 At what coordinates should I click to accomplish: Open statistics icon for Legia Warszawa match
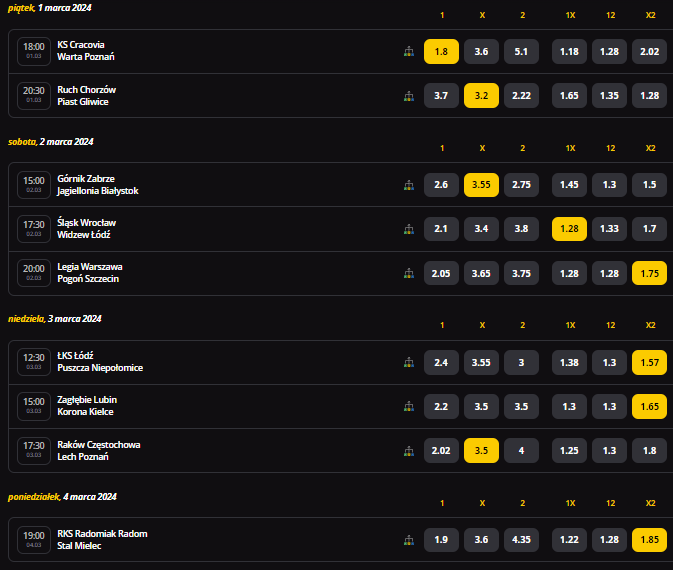409,273
